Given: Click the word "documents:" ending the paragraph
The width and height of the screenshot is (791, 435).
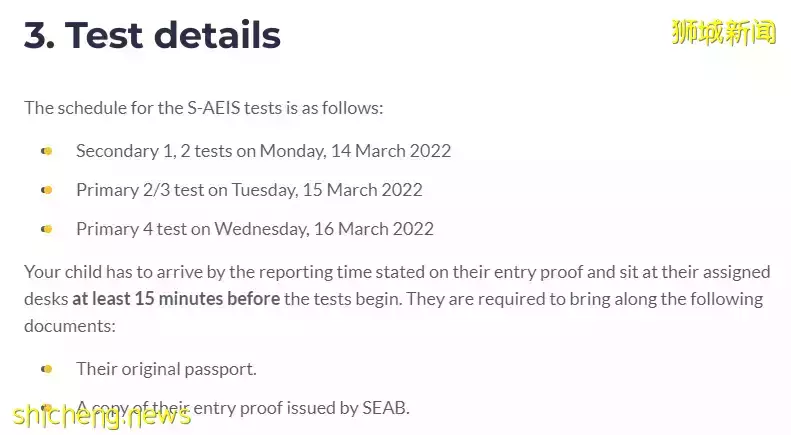Looking at the screenshot, I should coord(70,327).
